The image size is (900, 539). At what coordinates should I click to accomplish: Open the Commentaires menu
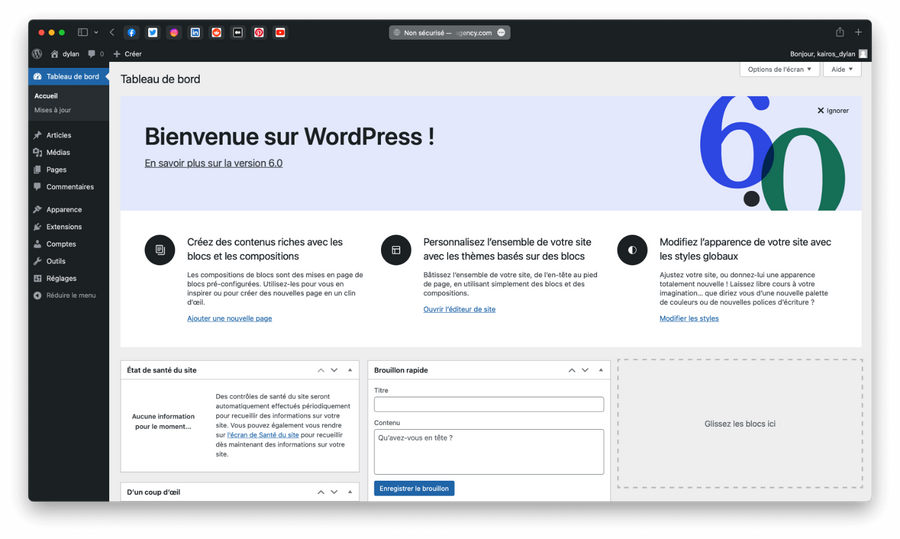point(68,187)
